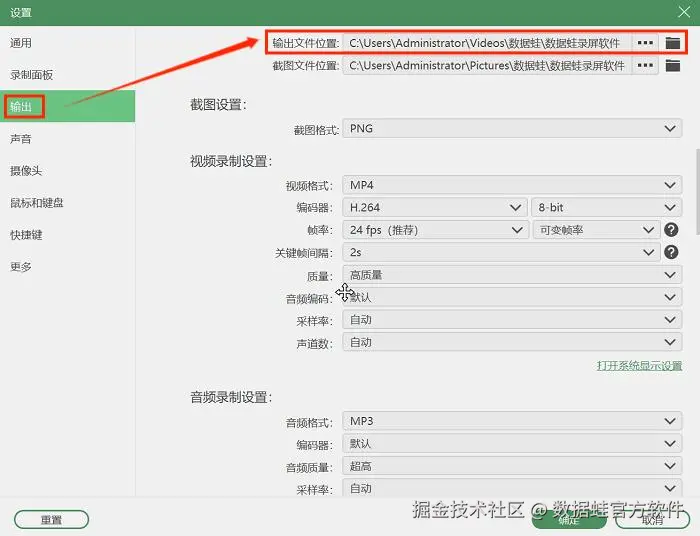
Task: Open the 声道数 自动 dropdown
Action: pyautogui.click(x=512, y=342)
